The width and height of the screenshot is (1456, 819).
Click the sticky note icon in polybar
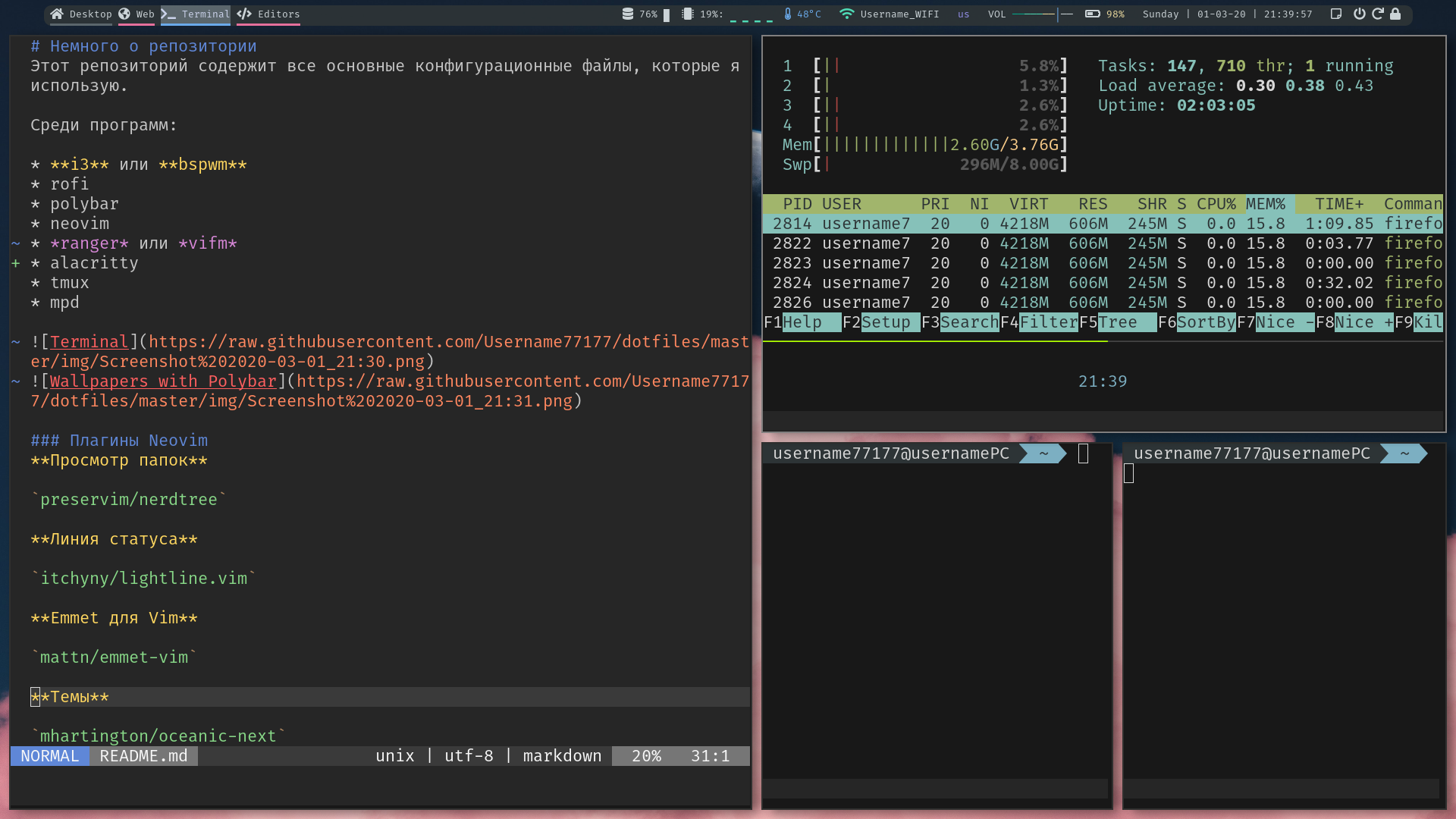click(x=1336, y=14)
